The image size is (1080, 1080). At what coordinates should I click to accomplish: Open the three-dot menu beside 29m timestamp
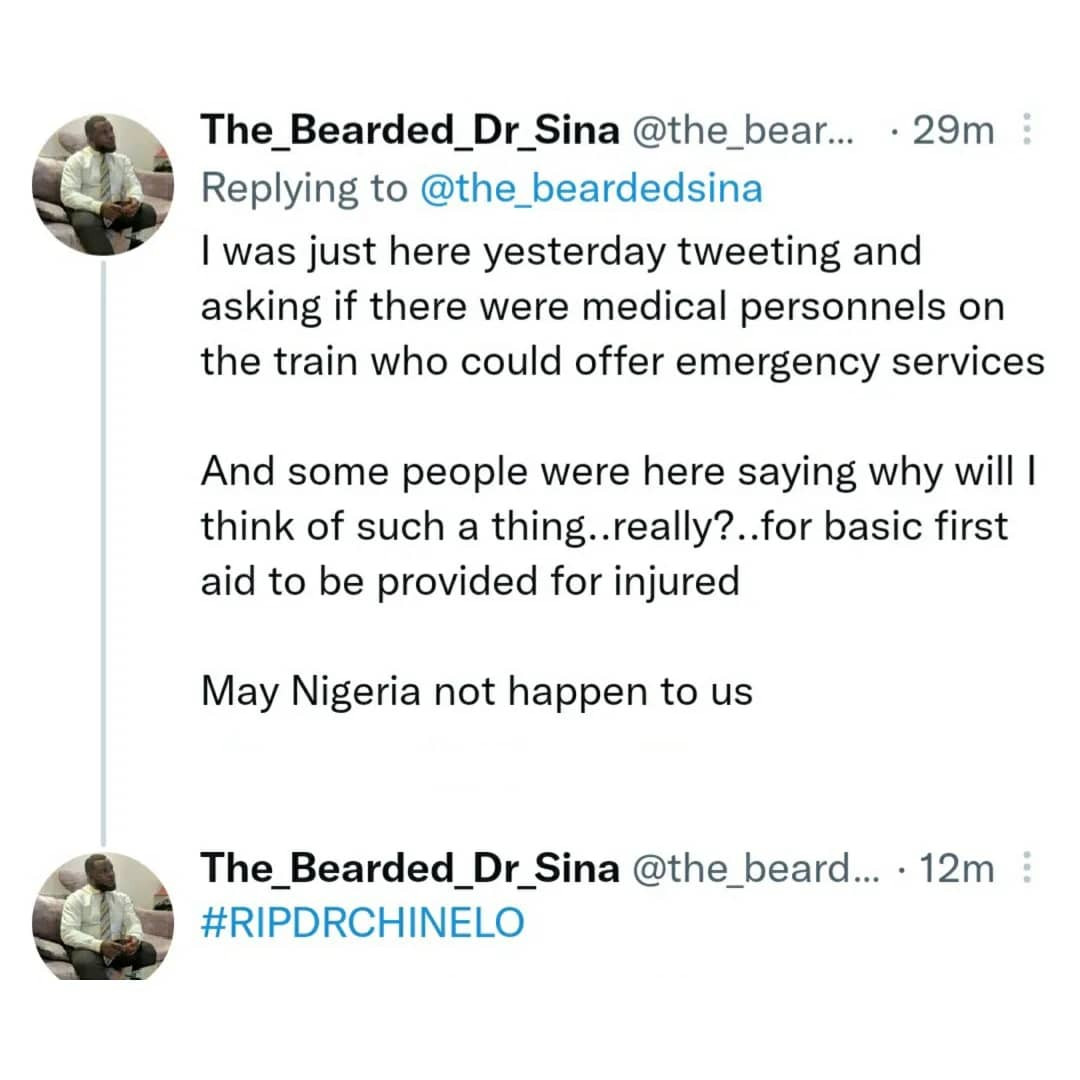click(1027, 130)
